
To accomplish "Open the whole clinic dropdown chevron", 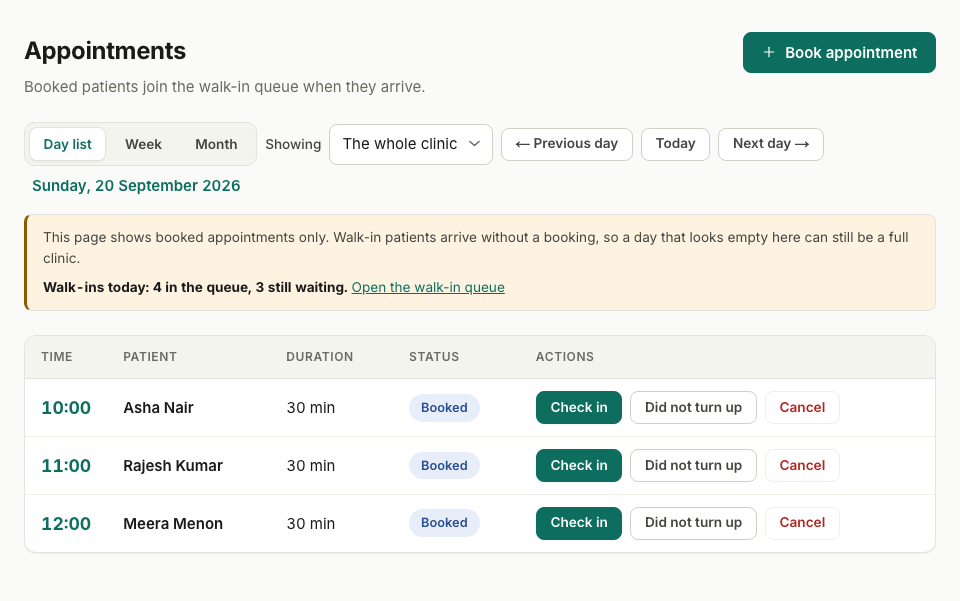I will point(474,144).
